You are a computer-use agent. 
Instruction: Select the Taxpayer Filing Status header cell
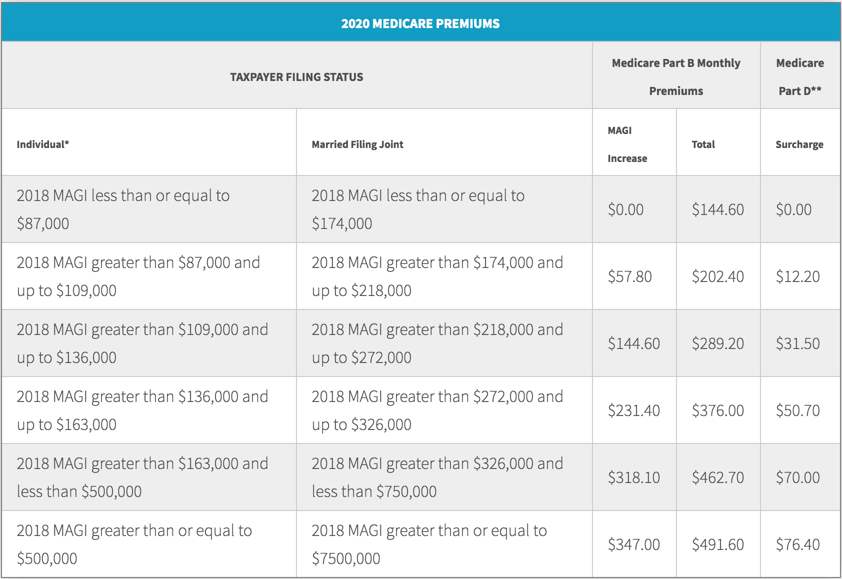point(298,75)
